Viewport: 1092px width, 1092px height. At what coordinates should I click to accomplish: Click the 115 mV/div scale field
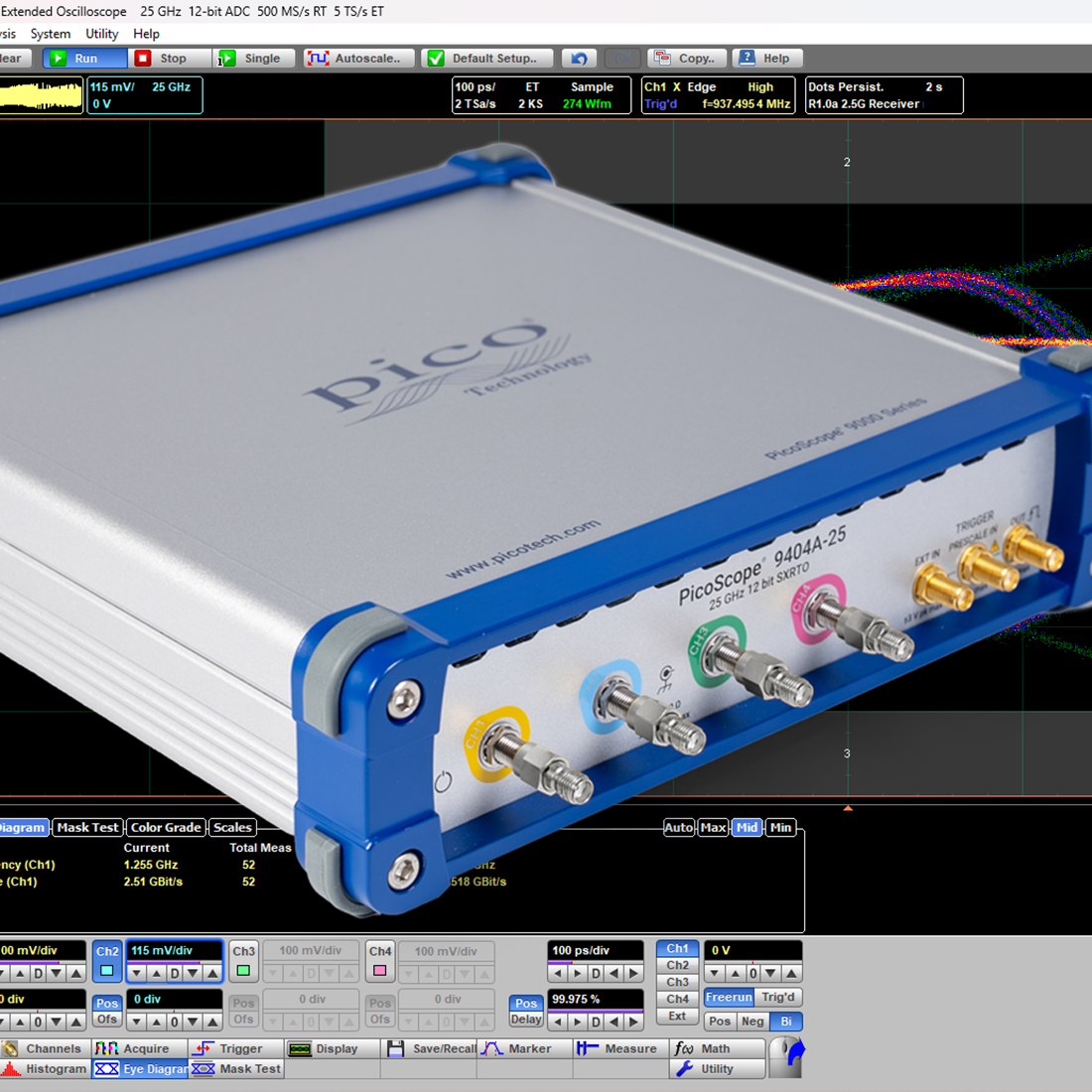click(x=174, y=950)
